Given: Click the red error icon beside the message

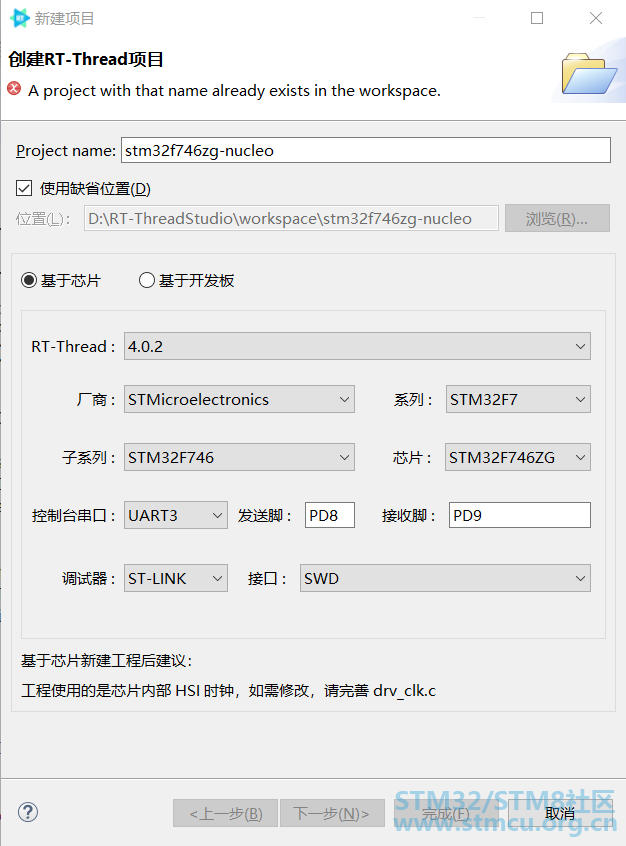Looking at the screenshot, I should 15,88.
